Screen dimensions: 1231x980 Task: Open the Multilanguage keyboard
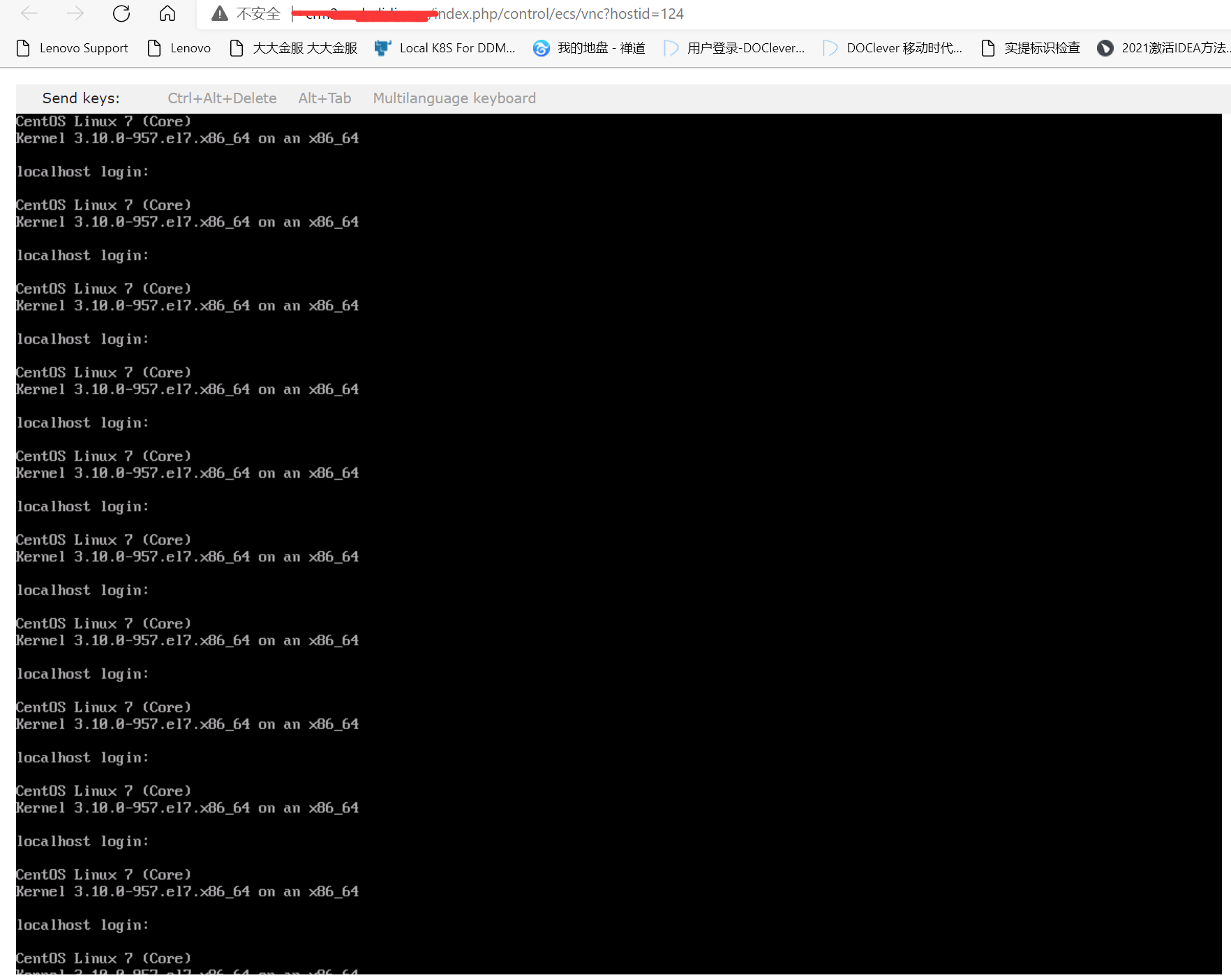click(x=454, y=98)
